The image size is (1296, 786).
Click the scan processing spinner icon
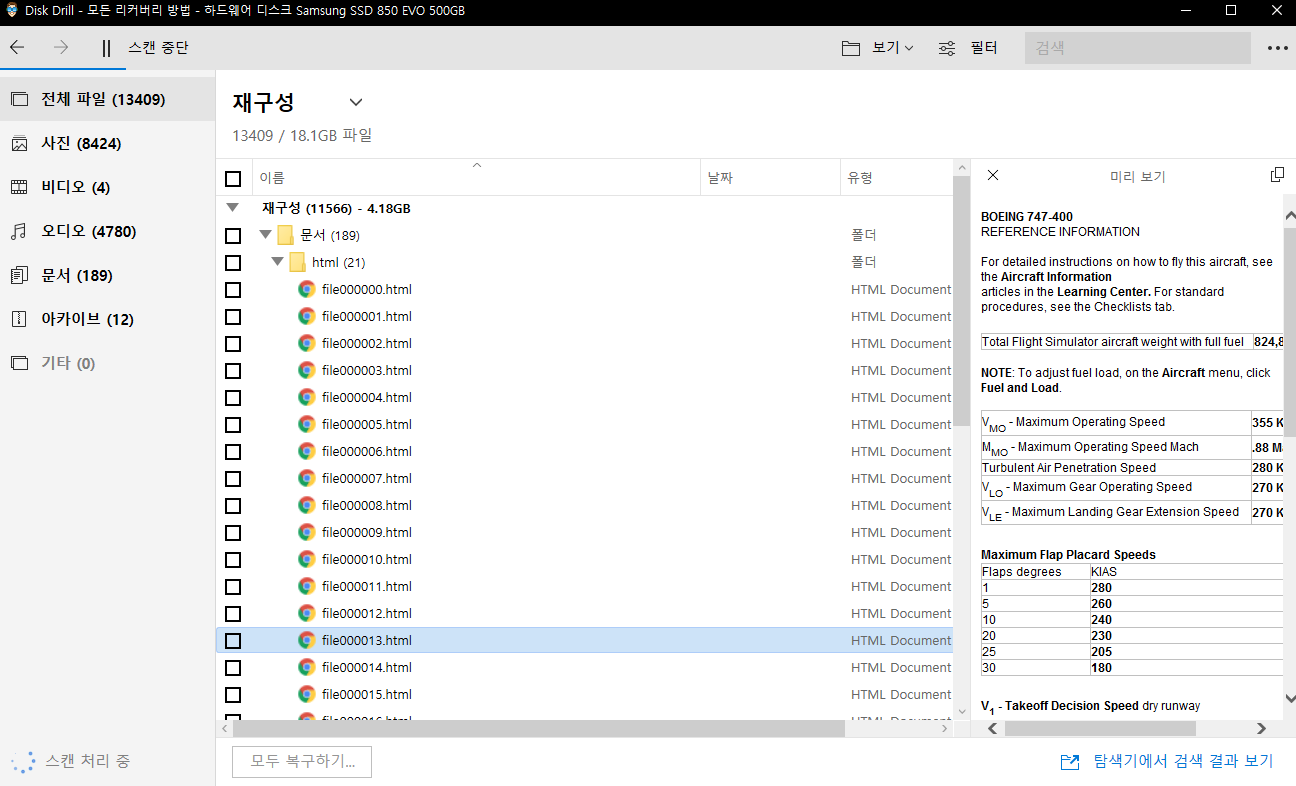[23, 762]
